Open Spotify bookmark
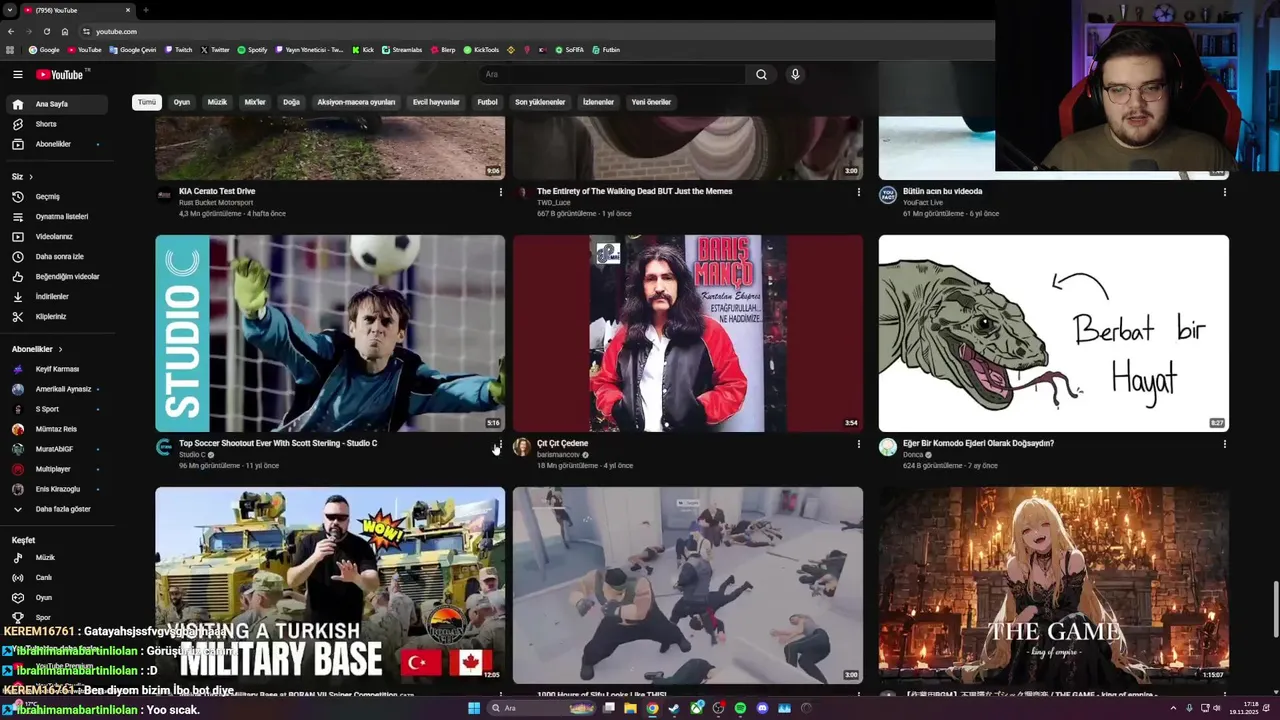Viewport: 1280px width, 720px height. (252, 49)
